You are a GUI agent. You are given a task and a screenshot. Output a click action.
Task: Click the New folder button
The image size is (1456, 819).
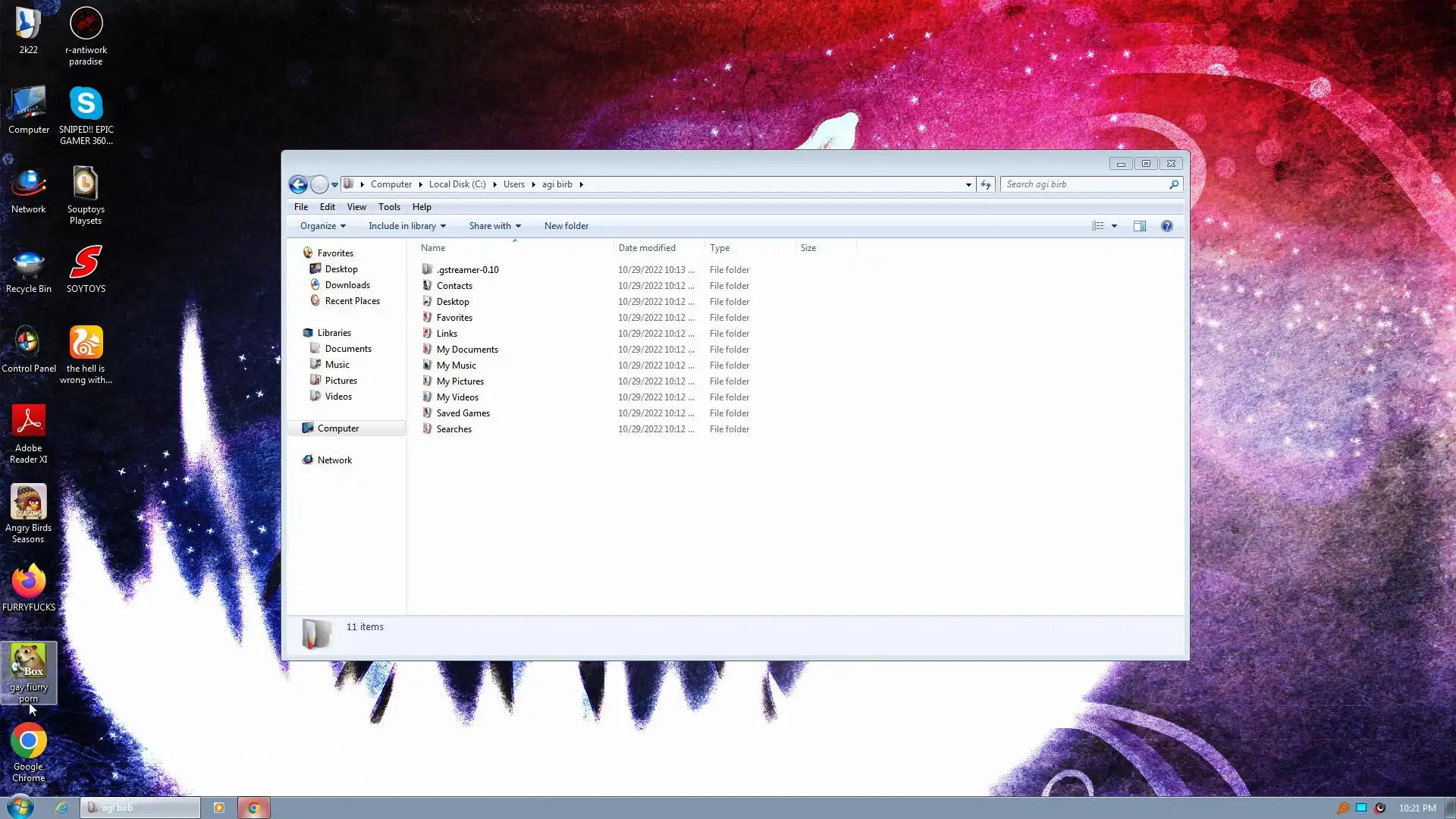[x=566, y=226]
